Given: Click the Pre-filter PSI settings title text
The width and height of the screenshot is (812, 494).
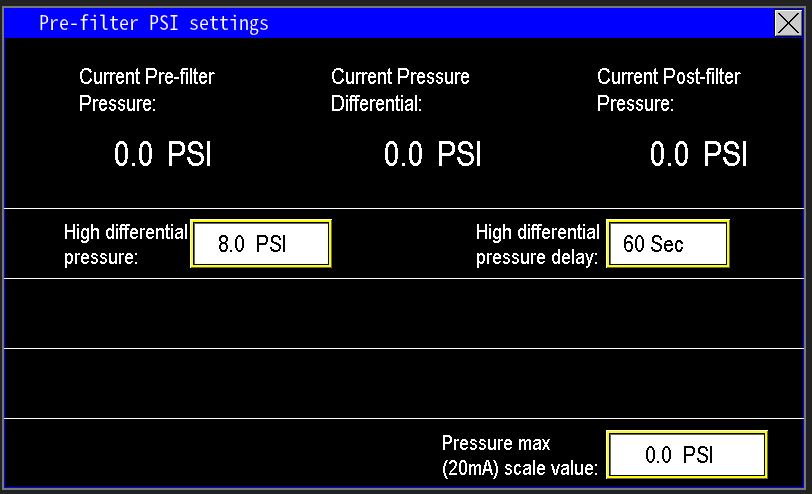Looking at the screenshot, I should [153, 23].
